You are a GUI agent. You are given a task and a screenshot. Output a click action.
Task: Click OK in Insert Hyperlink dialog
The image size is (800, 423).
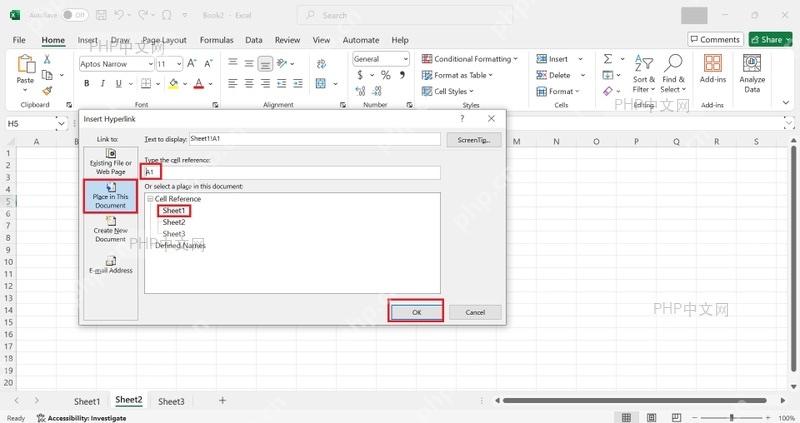416,312
